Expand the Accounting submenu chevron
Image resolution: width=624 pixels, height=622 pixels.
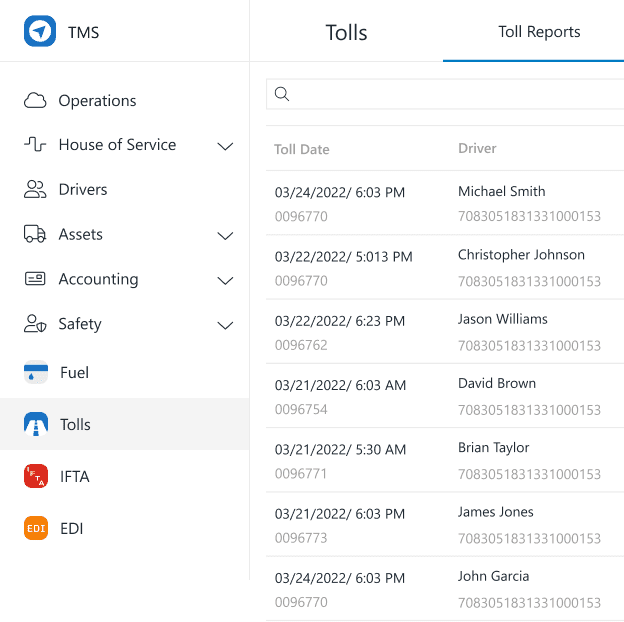(225, 281)
